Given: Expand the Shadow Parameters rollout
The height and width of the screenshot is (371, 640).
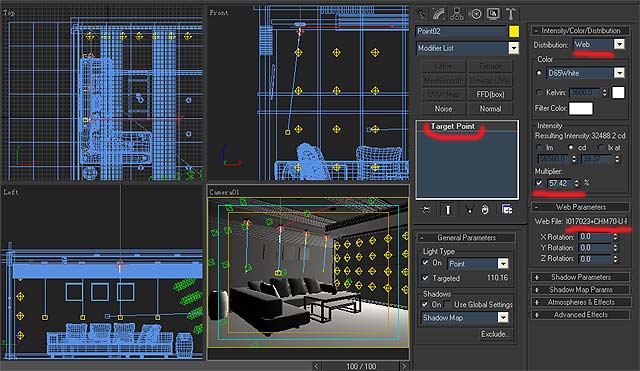Looking at the screenshot, I should 580,277.
